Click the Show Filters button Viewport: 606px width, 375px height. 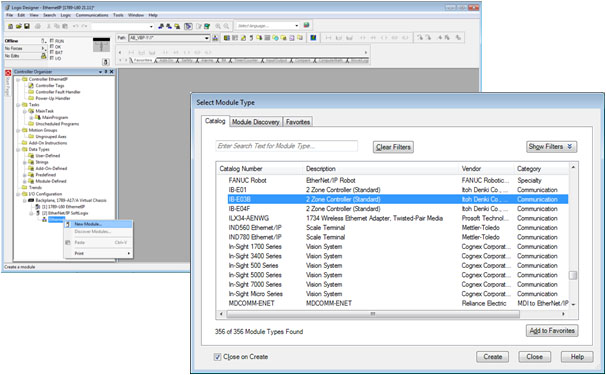click(552, 147)
